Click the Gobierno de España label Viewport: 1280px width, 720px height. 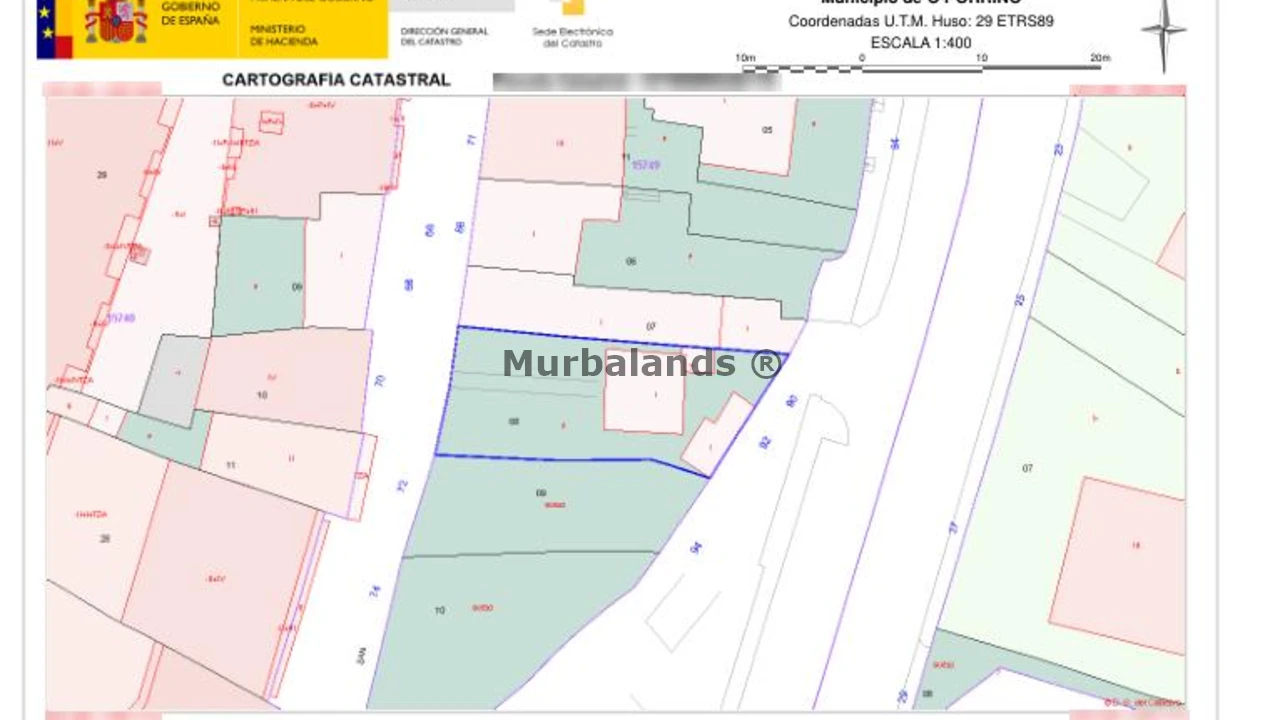coord(190,14)
